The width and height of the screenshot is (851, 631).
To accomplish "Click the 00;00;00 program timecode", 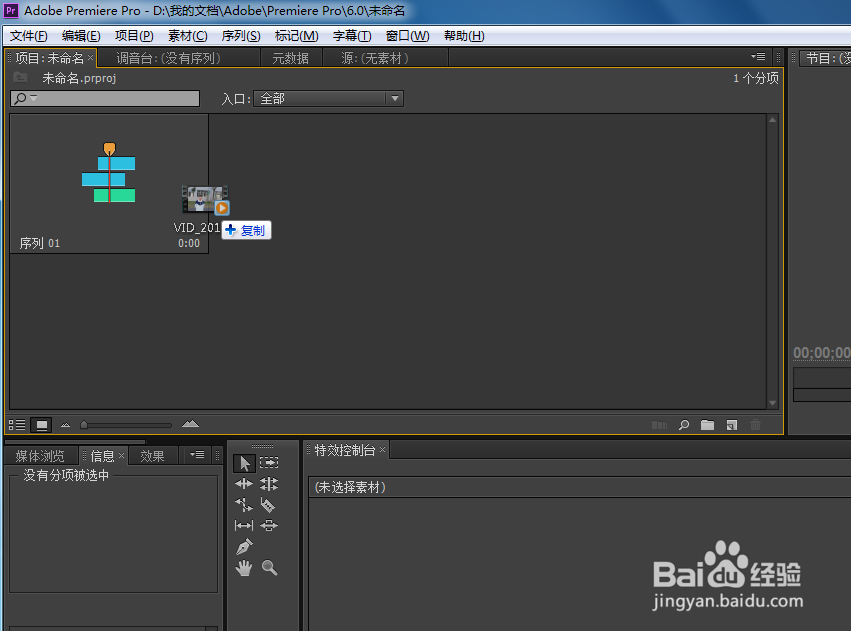I will 822,353.
